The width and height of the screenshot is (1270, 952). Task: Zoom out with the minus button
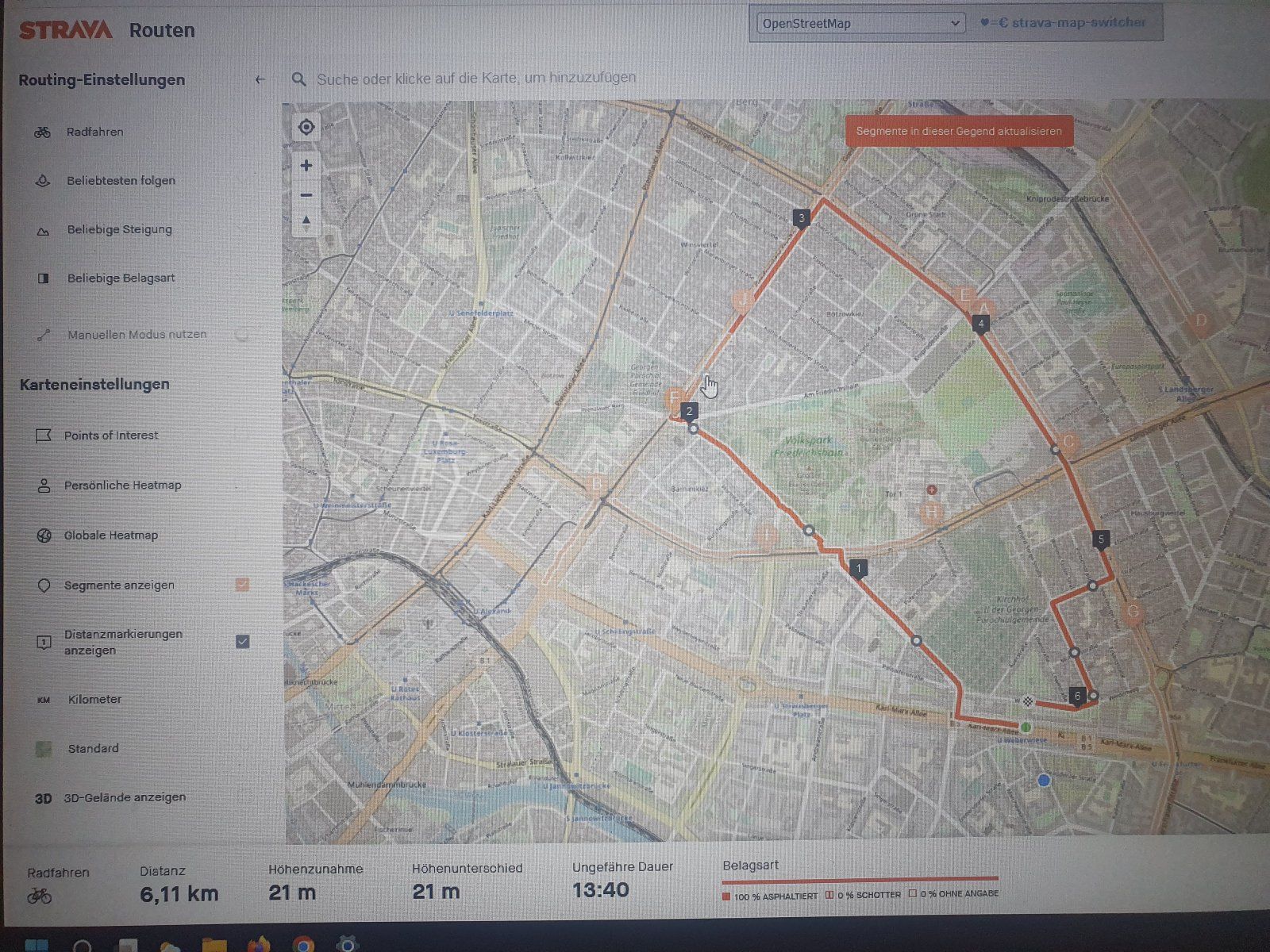click(x=306, y=195)
